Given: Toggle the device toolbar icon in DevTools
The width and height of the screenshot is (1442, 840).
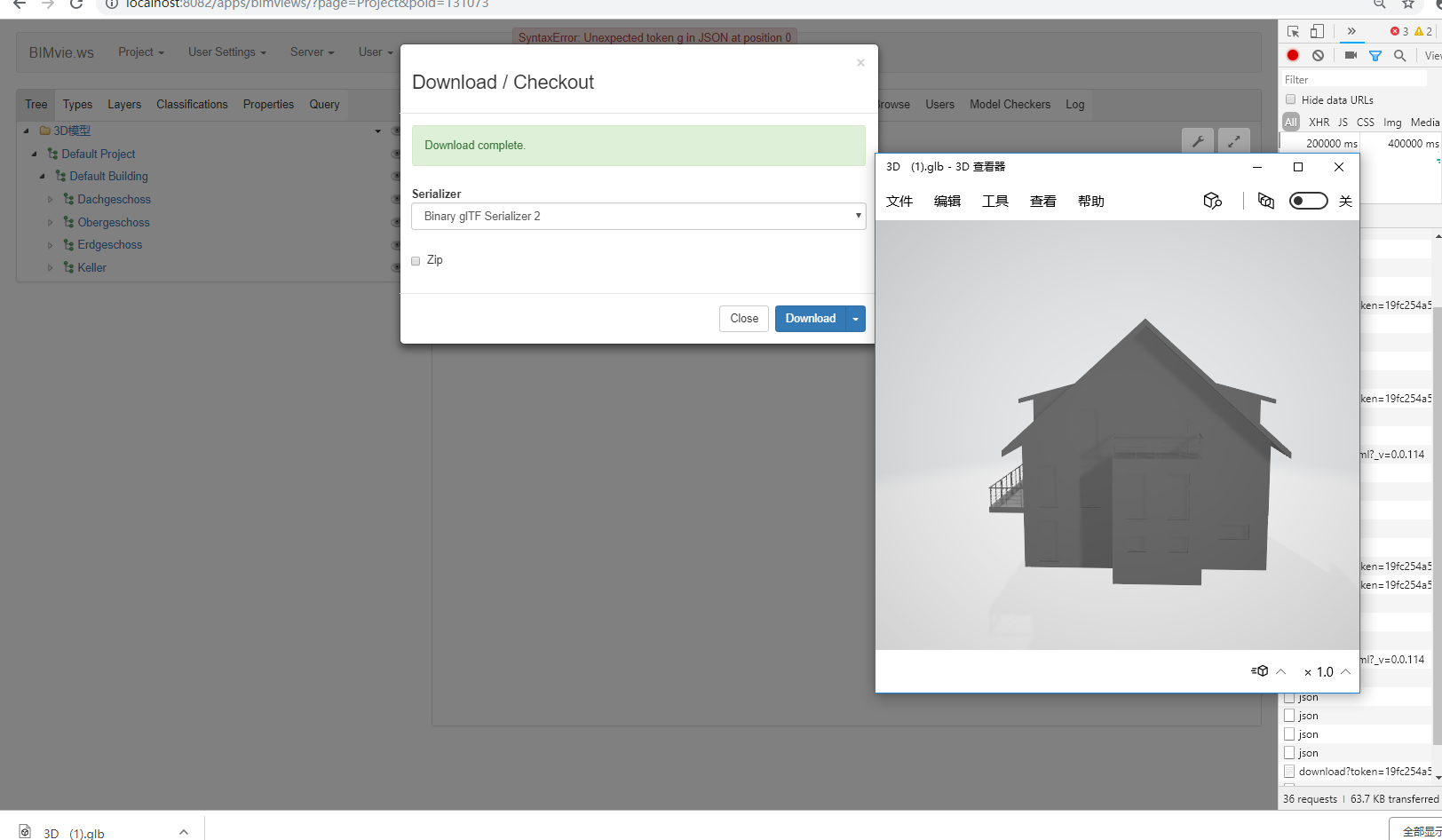Looking at the screenshot, I should 1317,31.
